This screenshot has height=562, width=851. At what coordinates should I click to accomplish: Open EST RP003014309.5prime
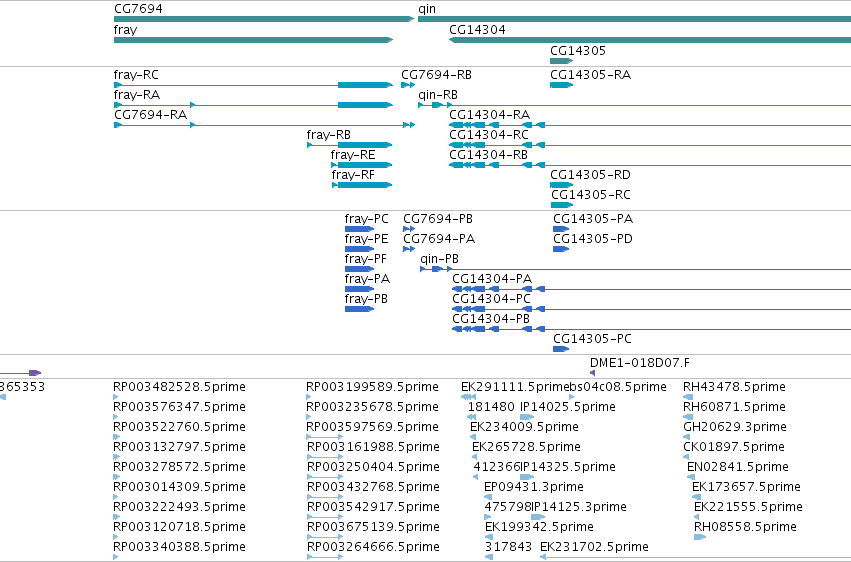tap(179, 487)
